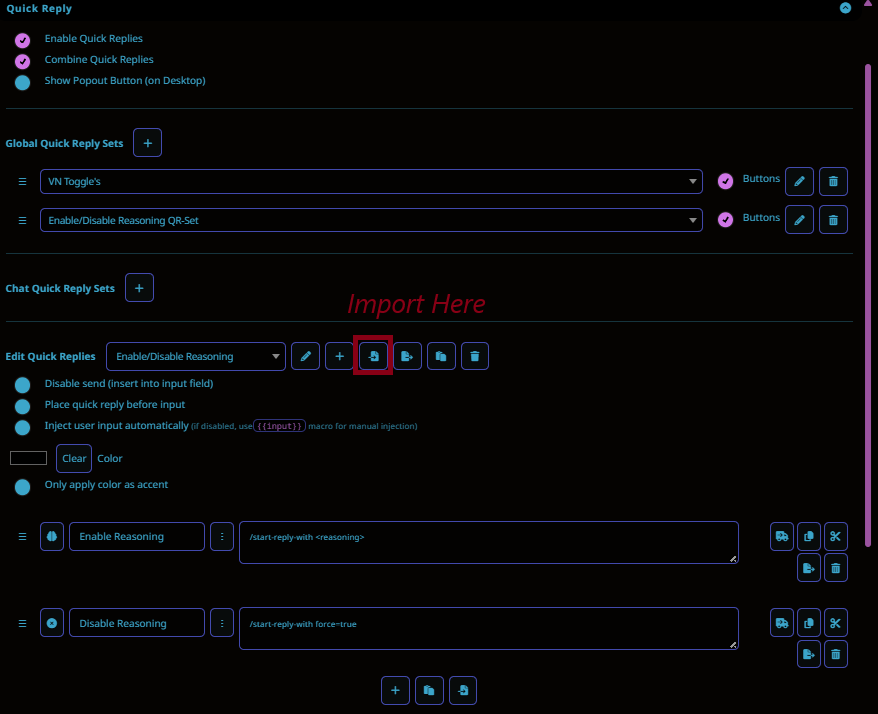Open the brain icon picker for Enable Reasoning

[52, 537]
